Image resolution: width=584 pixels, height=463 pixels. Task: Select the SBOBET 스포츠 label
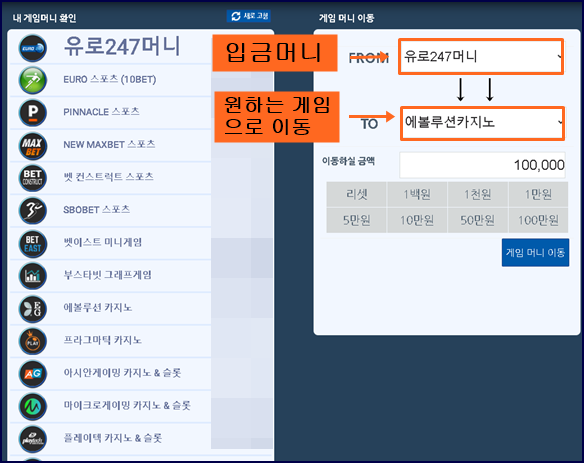pyautogui.click(x=96, y=210)
